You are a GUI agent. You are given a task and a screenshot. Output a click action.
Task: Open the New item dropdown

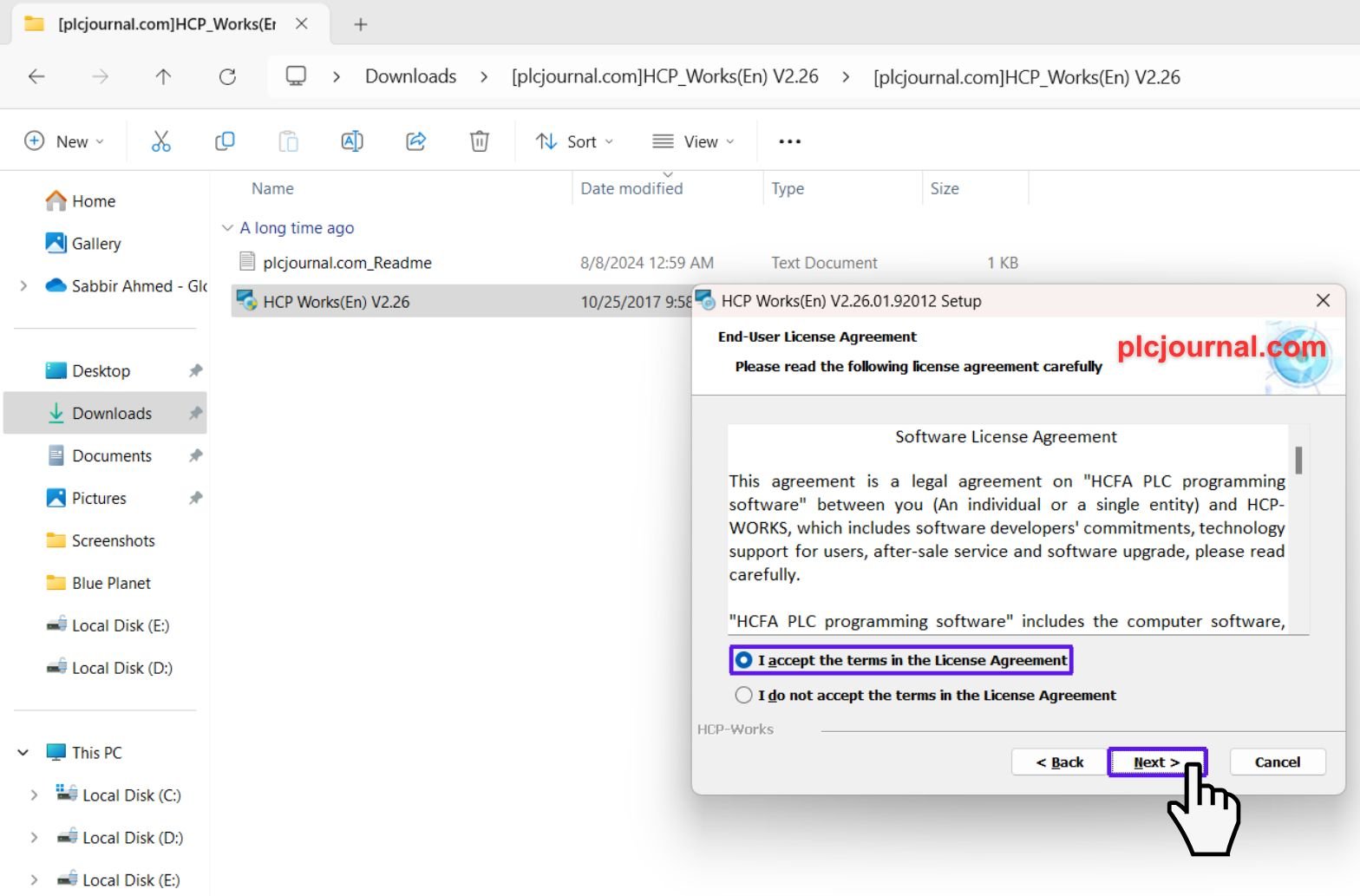click(64, 141)
